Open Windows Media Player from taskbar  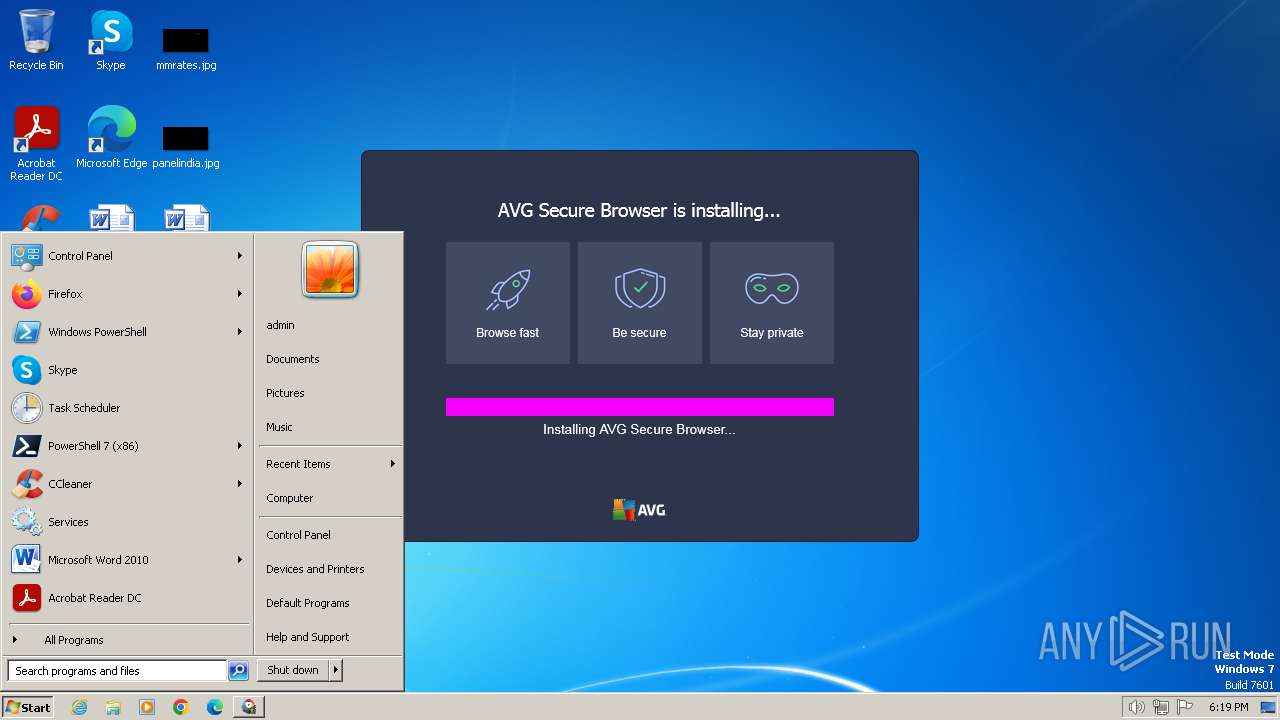click(x=147, y=707)
